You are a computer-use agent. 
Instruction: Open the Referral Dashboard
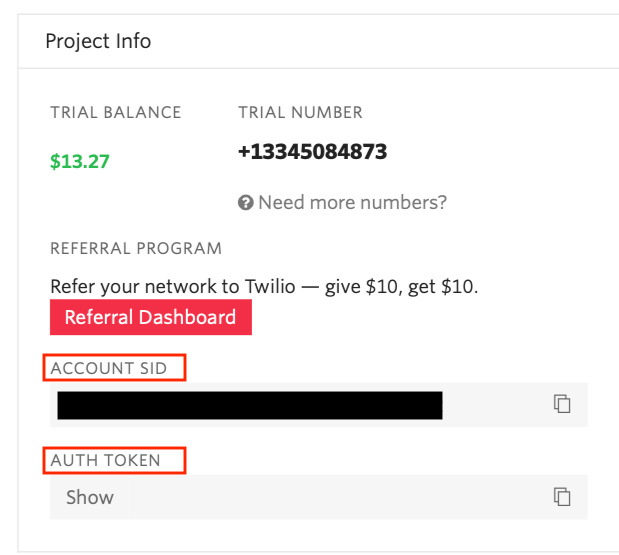tap(150, 317)
